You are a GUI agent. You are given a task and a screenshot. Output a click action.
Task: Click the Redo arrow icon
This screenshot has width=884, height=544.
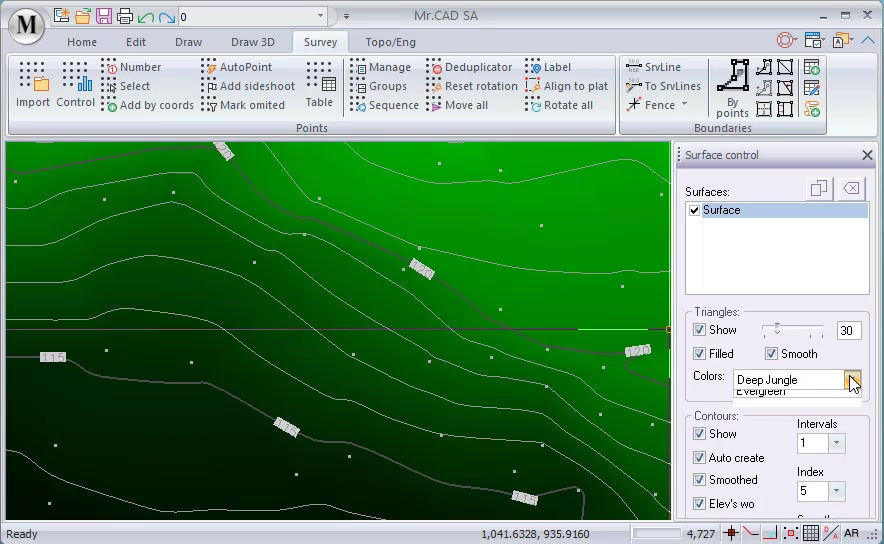pyautogui.click(x=166, y=17)
